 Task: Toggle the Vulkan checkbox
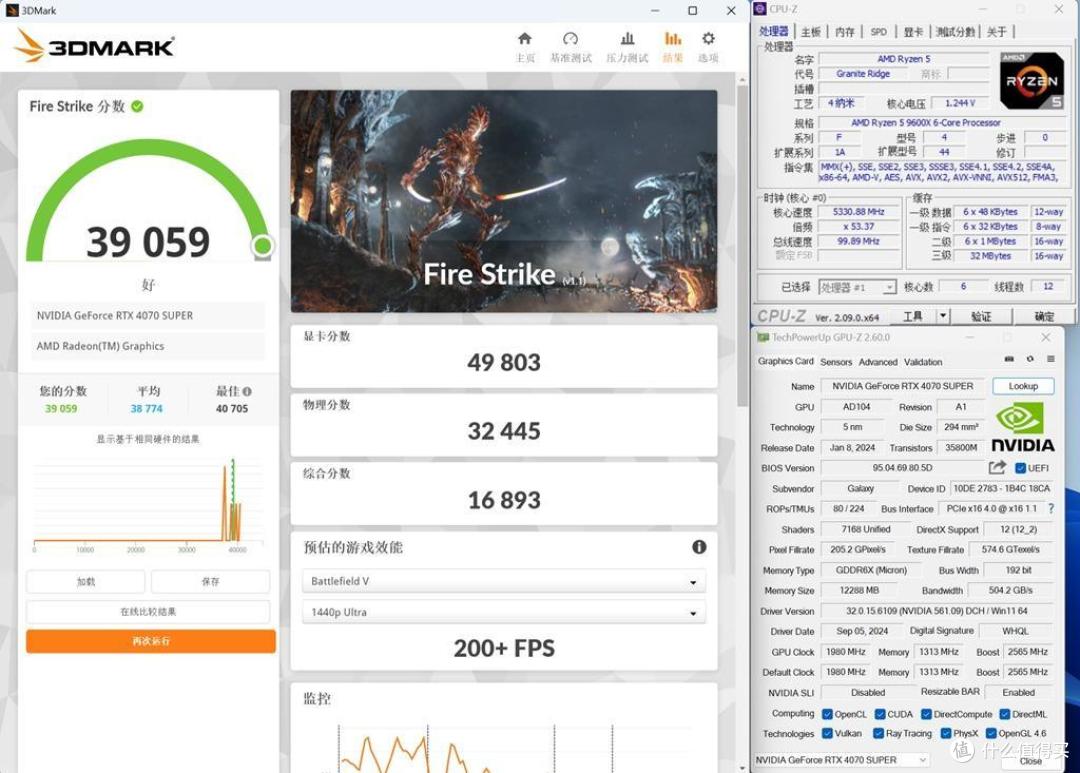click(827, 734)
